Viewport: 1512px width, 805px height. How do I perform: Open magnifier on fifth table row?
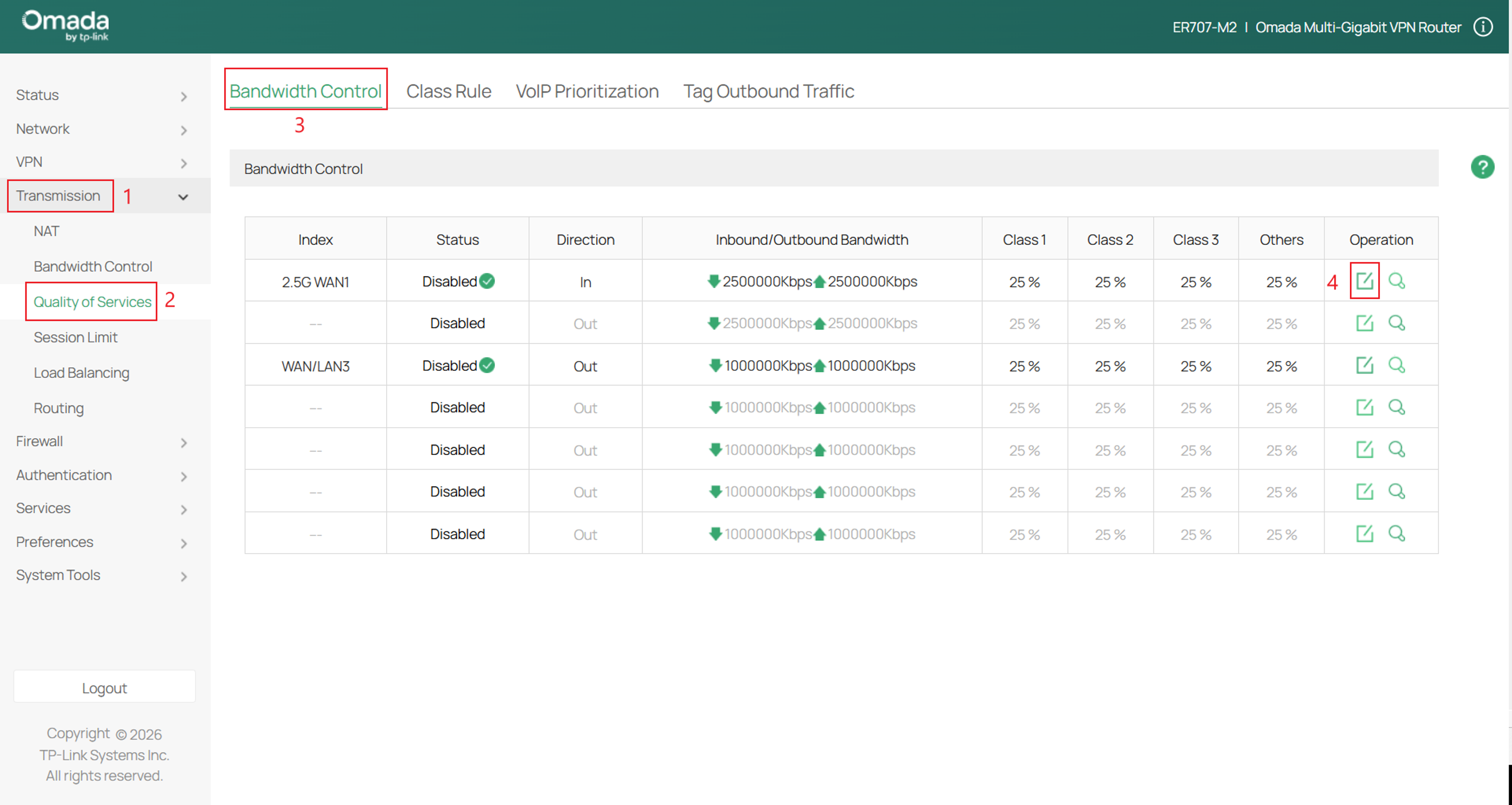(x=1396, y=449)
